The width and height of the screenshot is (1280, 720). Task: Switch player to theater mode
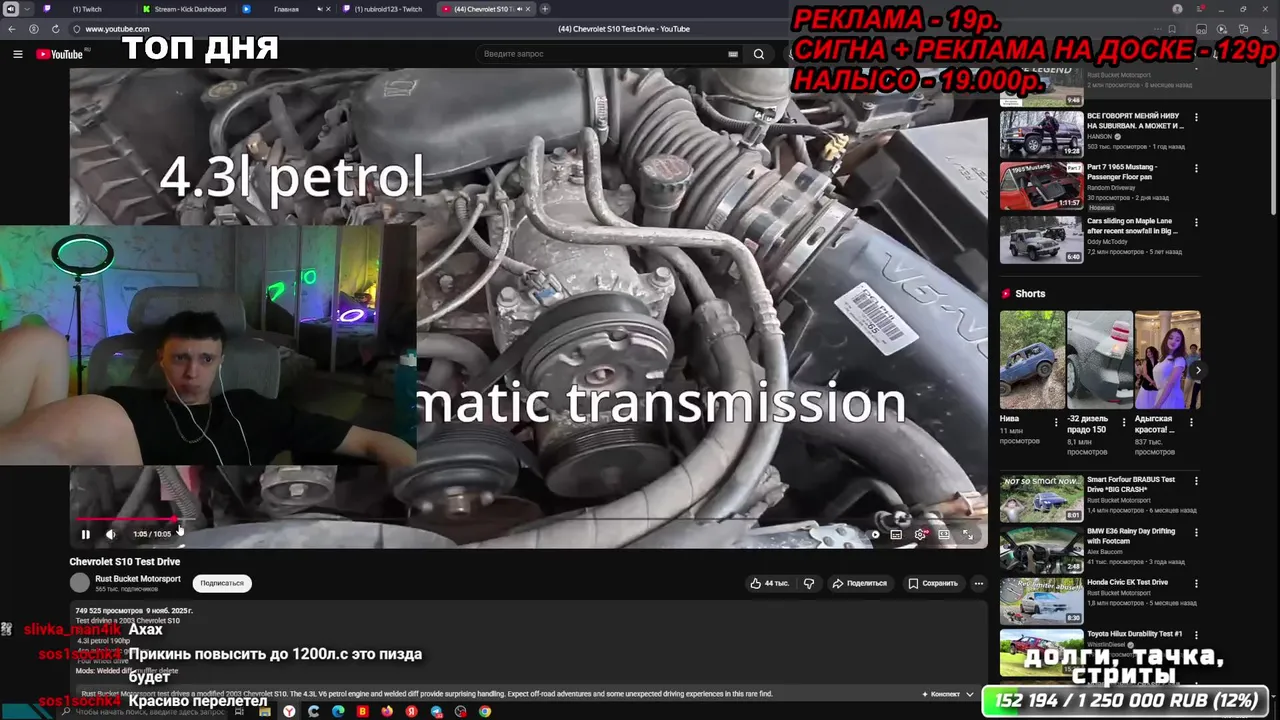(x=944, y=534)
